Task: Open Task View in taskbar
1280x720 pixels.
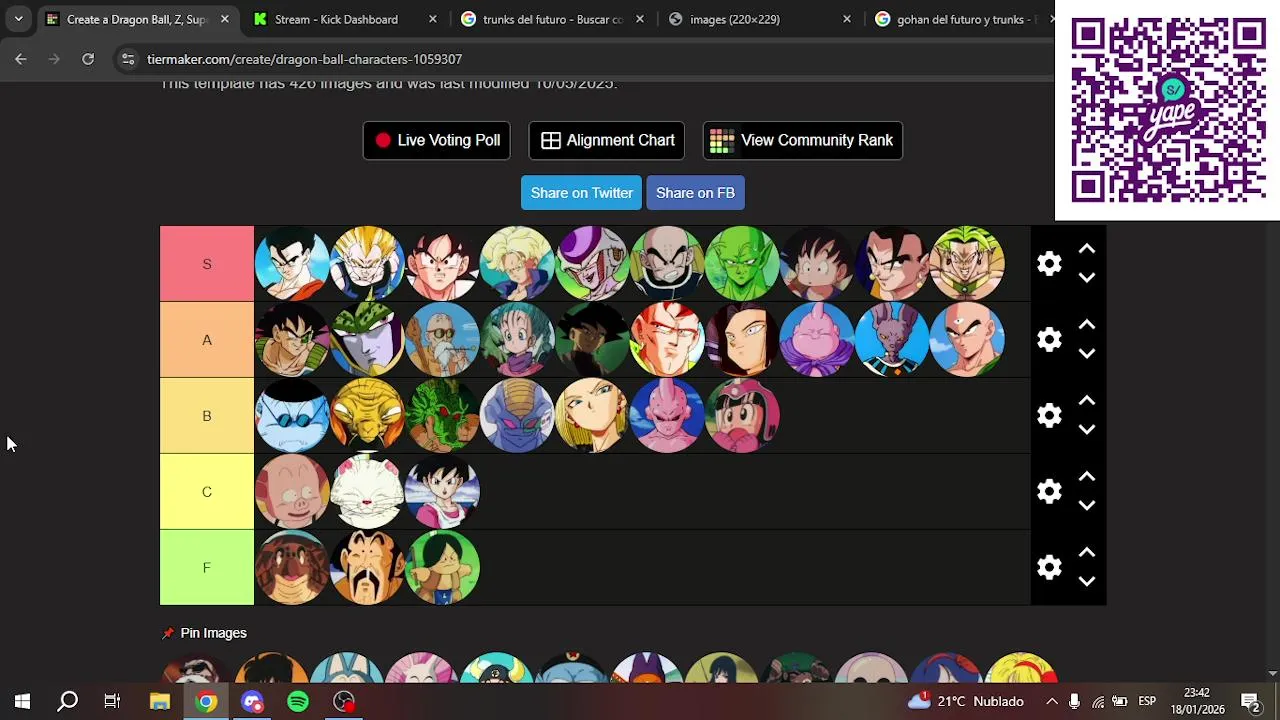Action: pyautogui.click(x=112, y=702)
